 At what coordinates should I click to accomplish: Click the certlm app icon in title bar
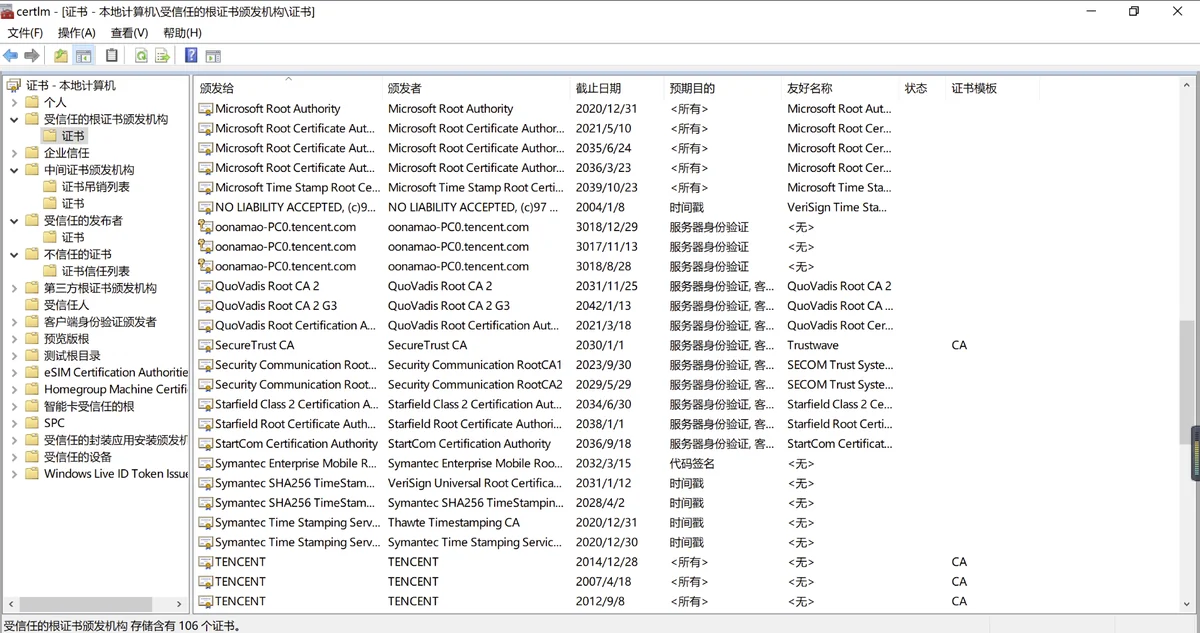[x=8, y=11]
